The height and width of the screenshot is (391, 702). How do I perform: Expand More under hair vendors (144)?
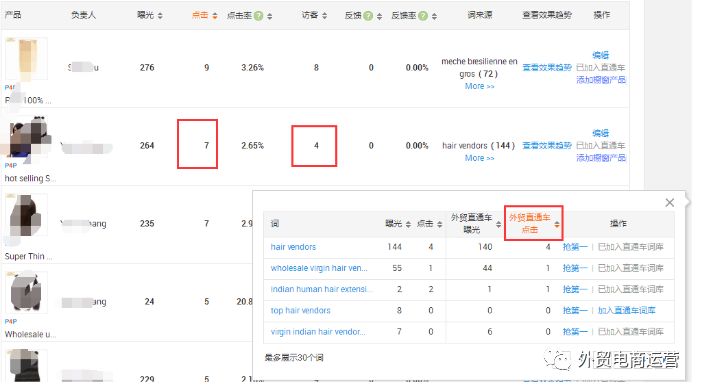click(x=479, y=158)
